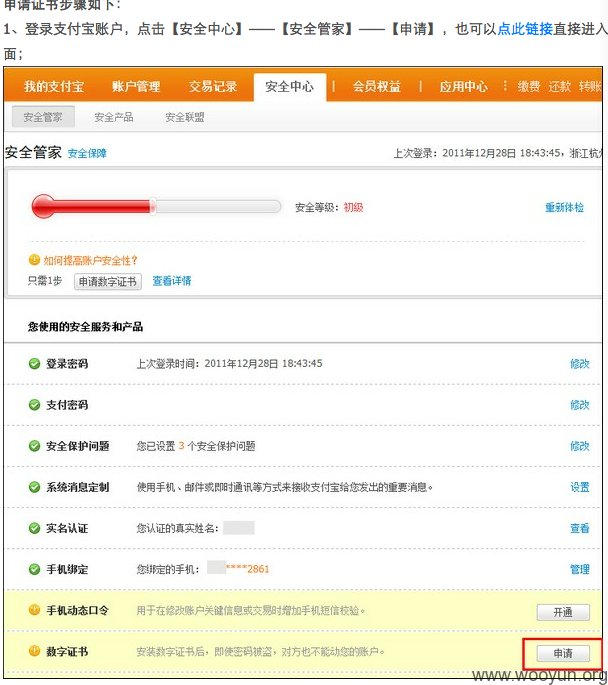Switch to the 账户管理 tab

136,86
